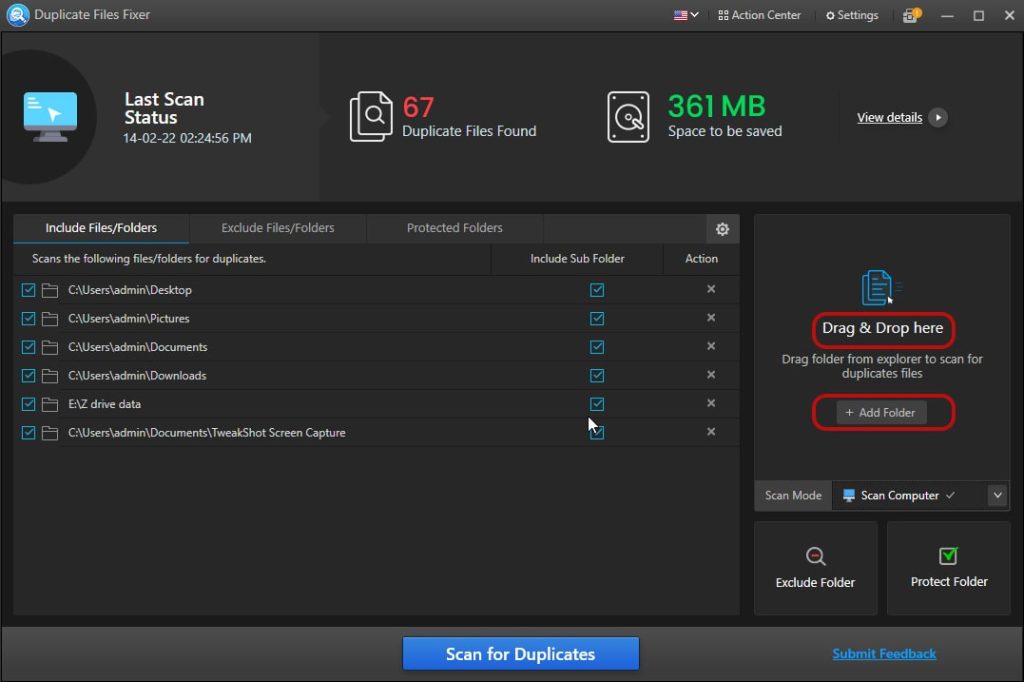Click the Add Folder button
This screenshot has height=682, width=1024.
click(x=881, y=413)
